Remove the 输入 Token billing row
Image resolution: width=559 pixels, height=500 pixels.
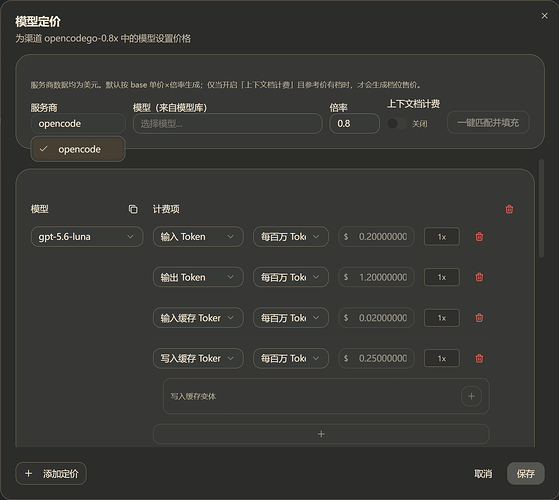point(479,237)
